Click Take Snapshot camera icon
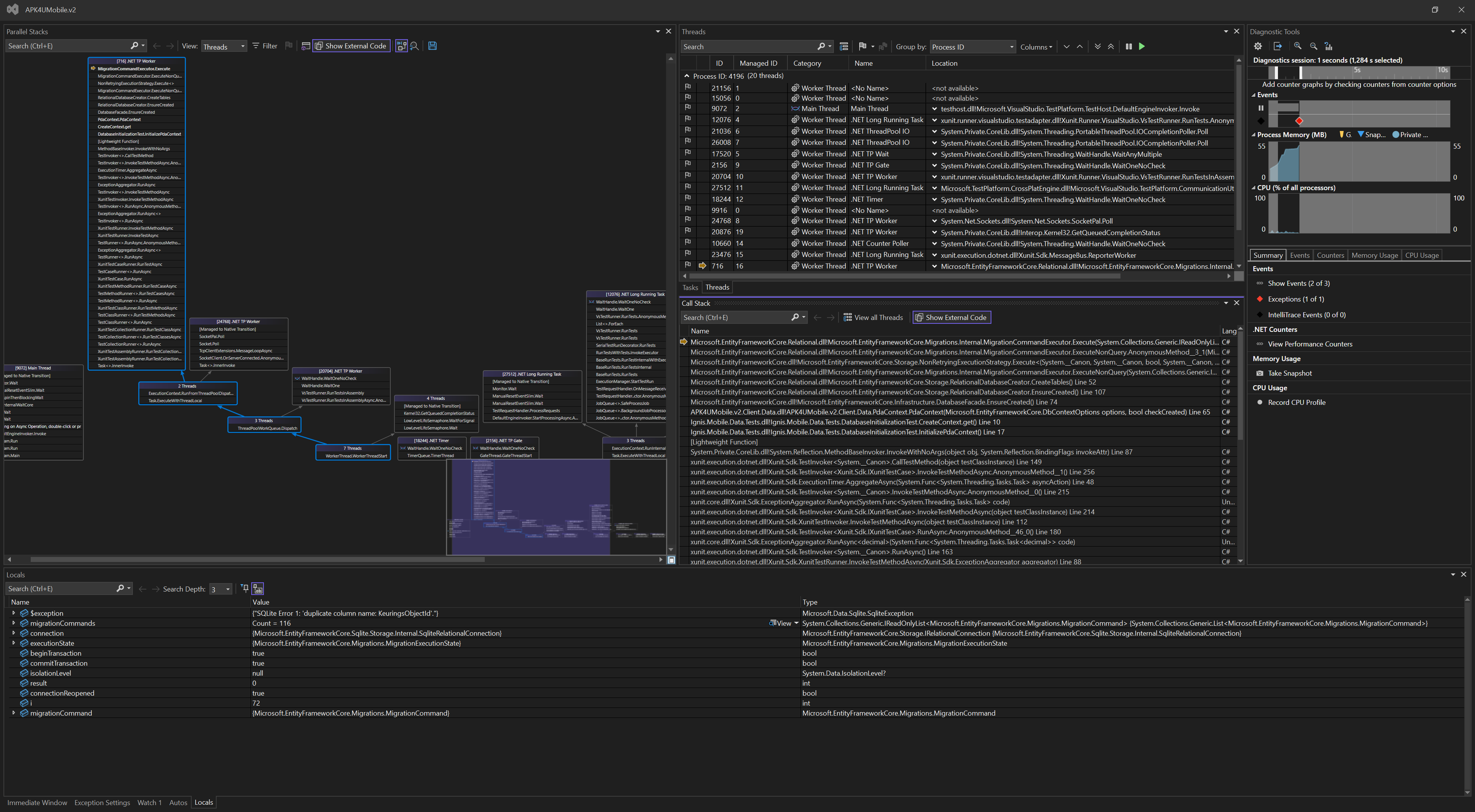 click(x=1260, y=373)
